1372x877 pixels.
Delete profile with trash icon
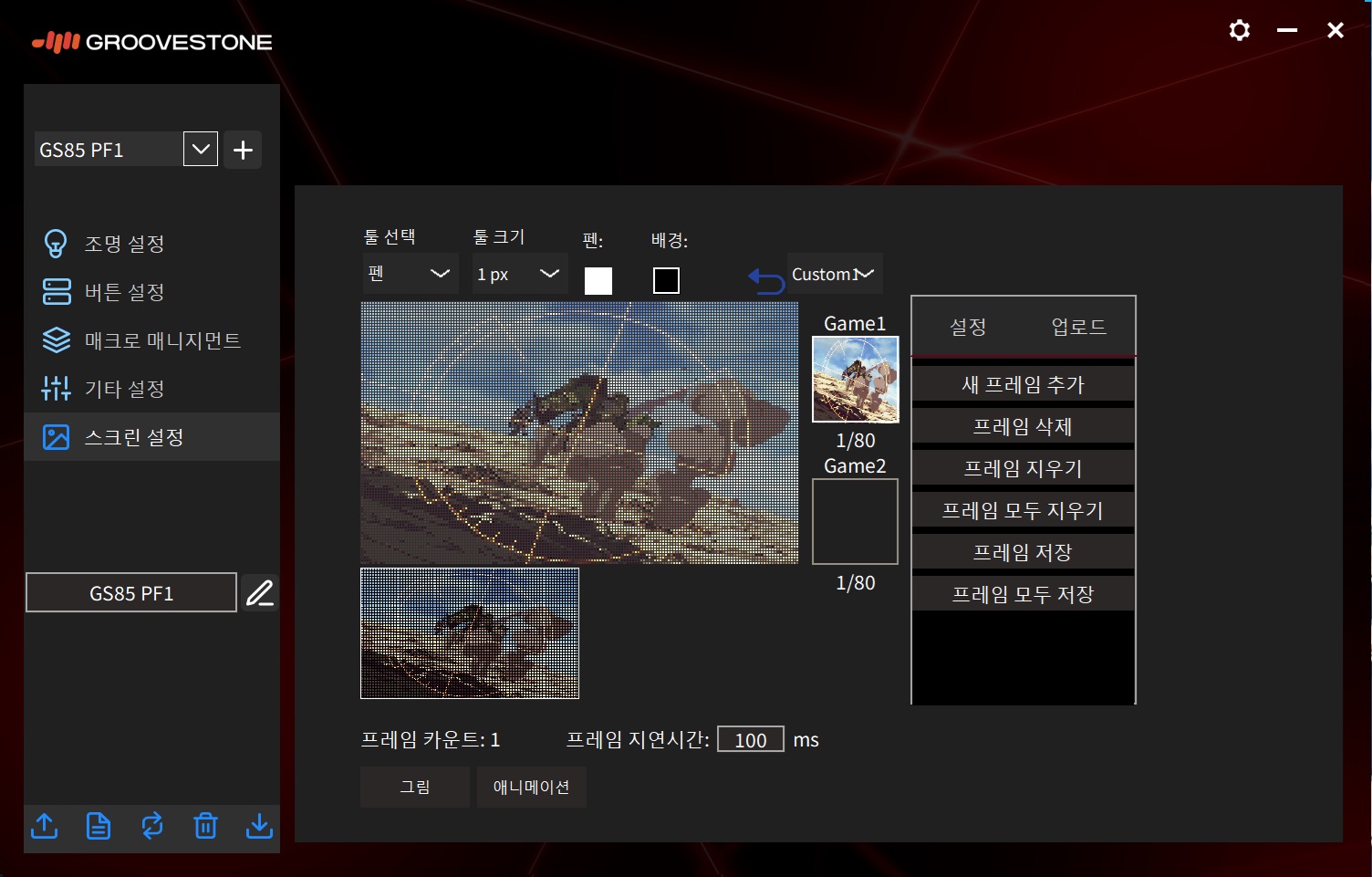[206, 826]
